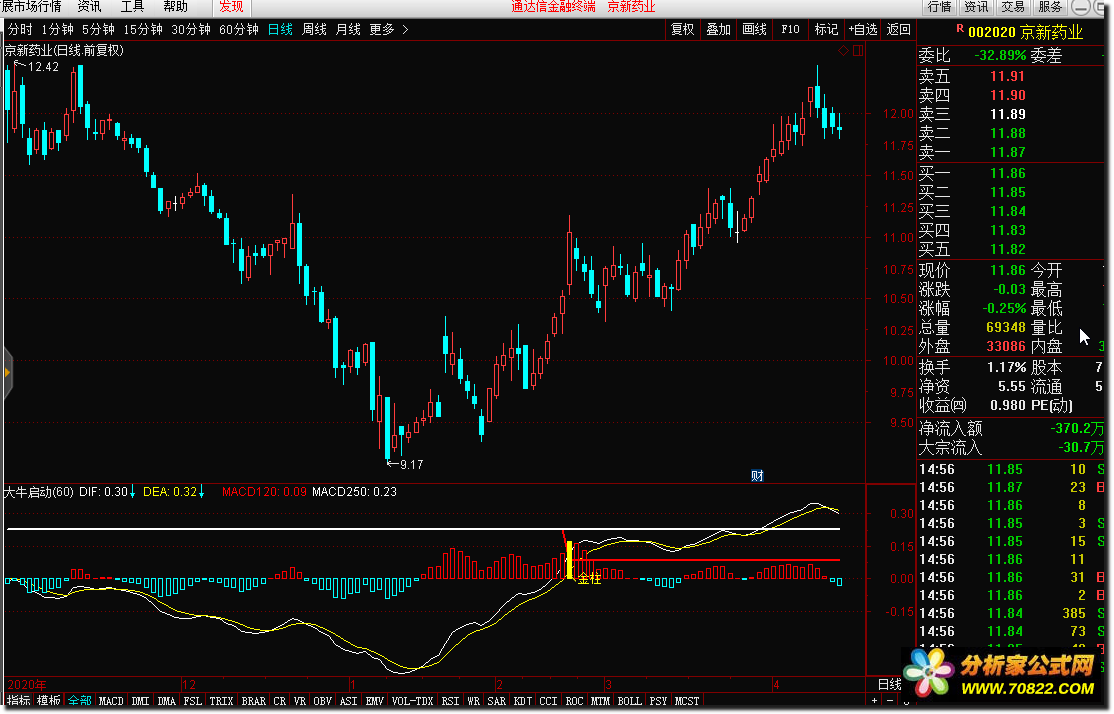Switch indicator to BOLL
Screen dimensions: 1114x714
point(629,701)
